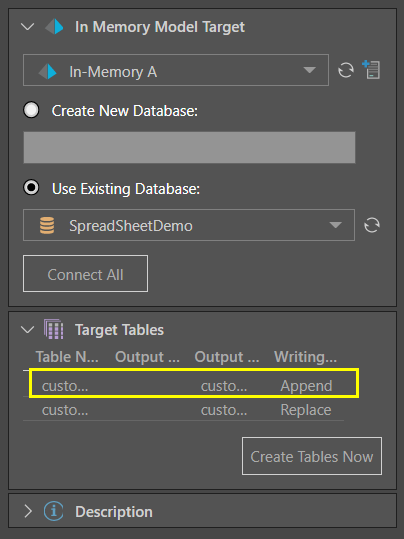The height and width of the screenshot is (539, 404).
Task: Collapse the Target Tables section
Action: [28, 330]
